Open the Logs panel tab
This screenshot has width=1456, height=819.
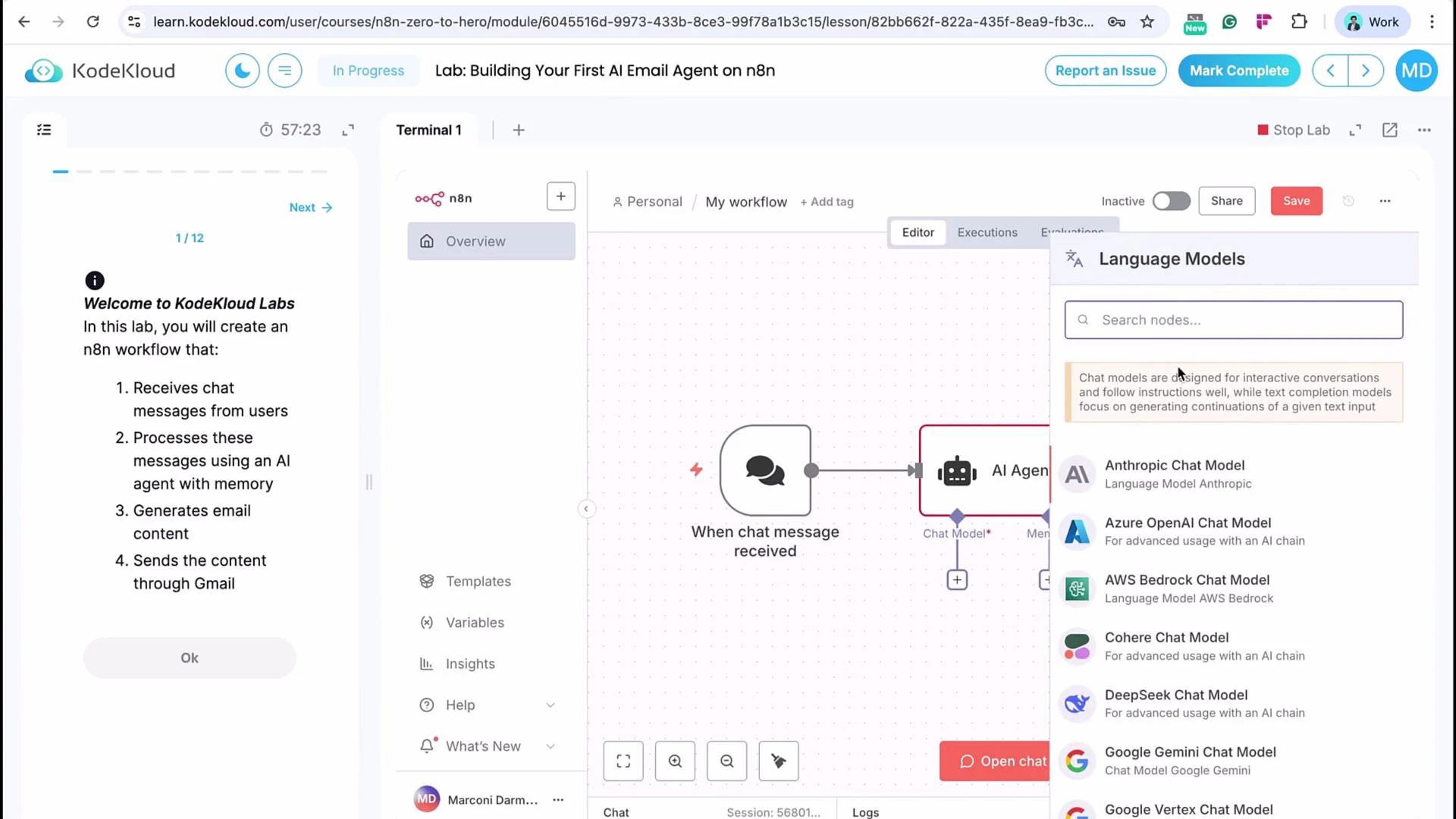(x=865, y=812)
